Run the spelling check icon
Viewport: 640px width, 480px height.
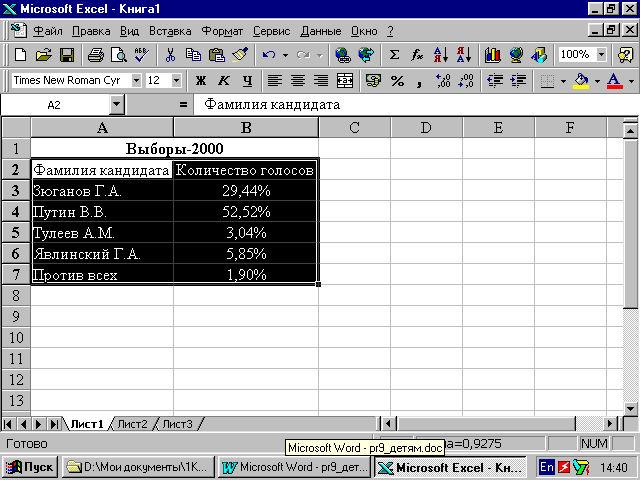[x=142, y=54]
